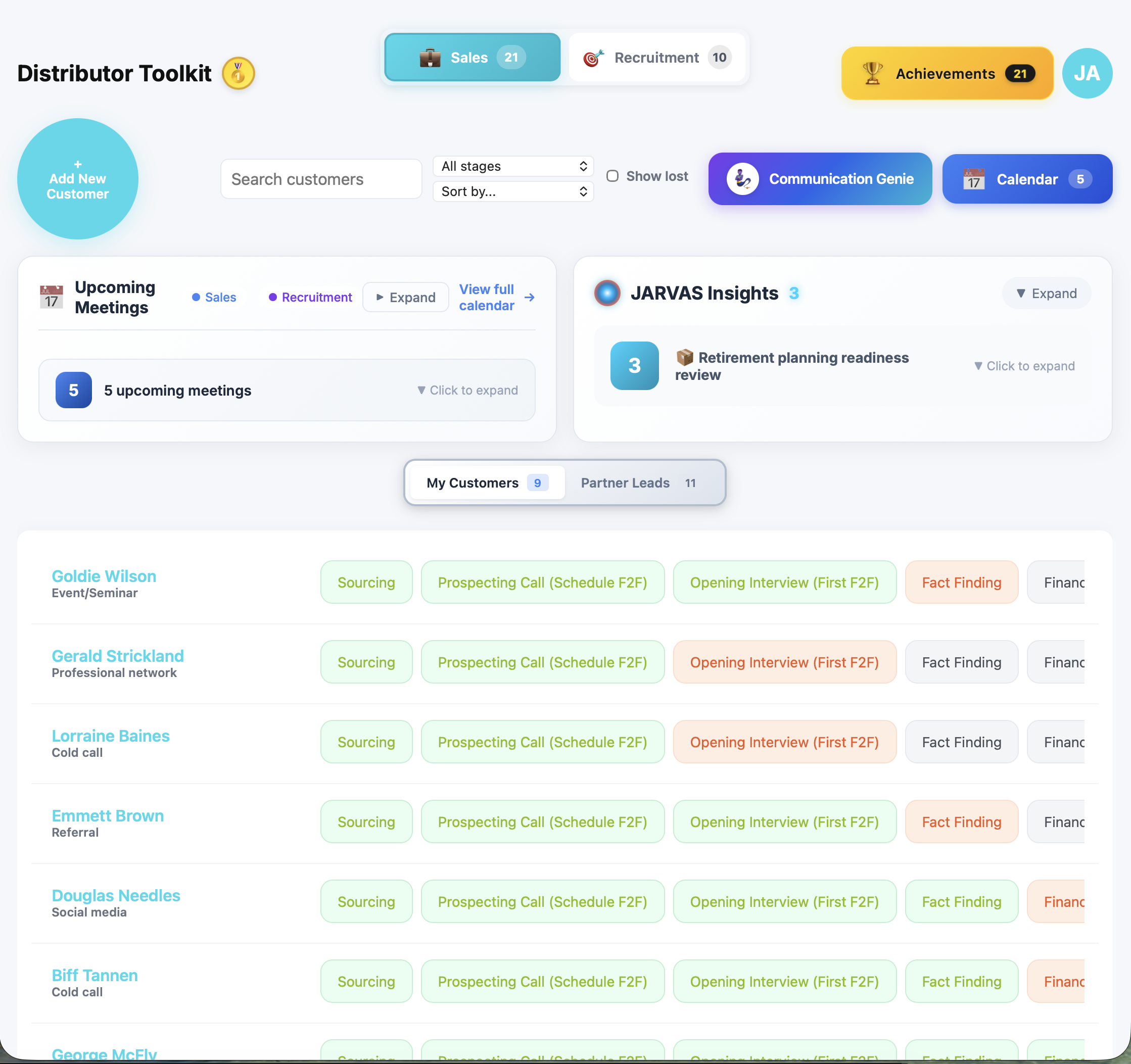Screen dimensions: 1131x1064
Task: Click the calendar icon in Calendar button
Action: coord(973,179)
